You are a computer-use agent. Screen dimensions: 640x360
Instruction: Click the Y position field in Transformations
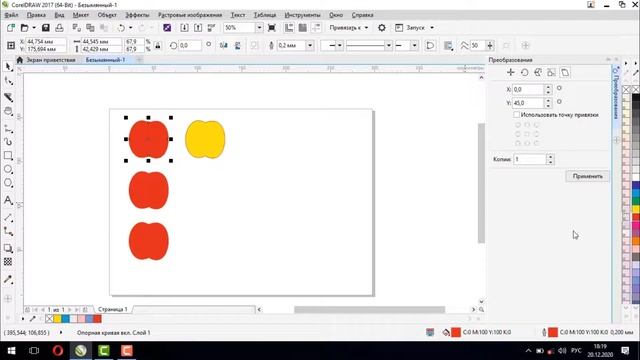(x=528, y=103)
